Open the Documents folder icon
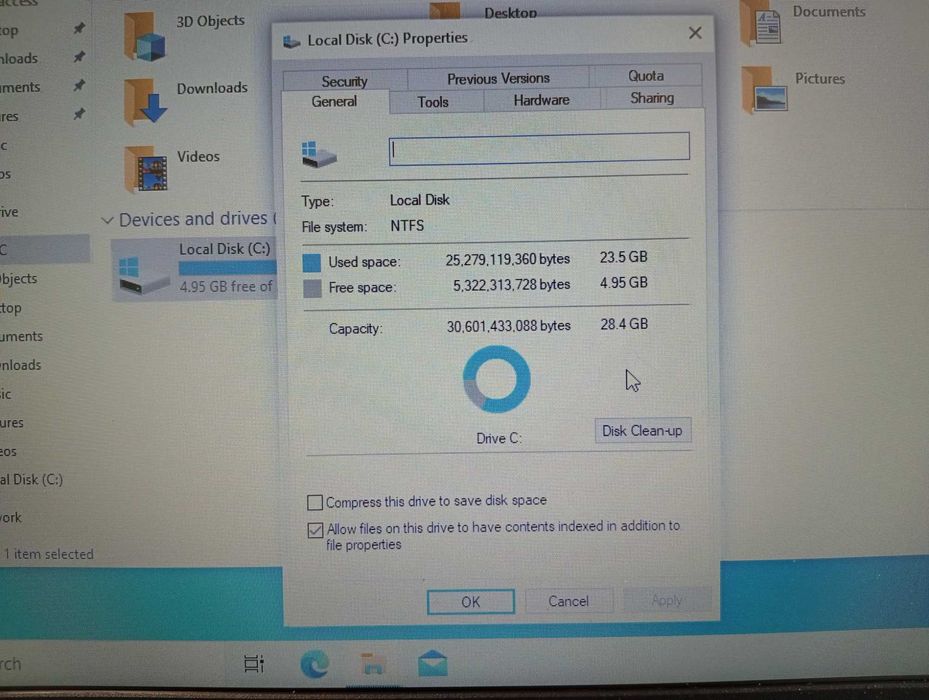 tap(762, 24)
